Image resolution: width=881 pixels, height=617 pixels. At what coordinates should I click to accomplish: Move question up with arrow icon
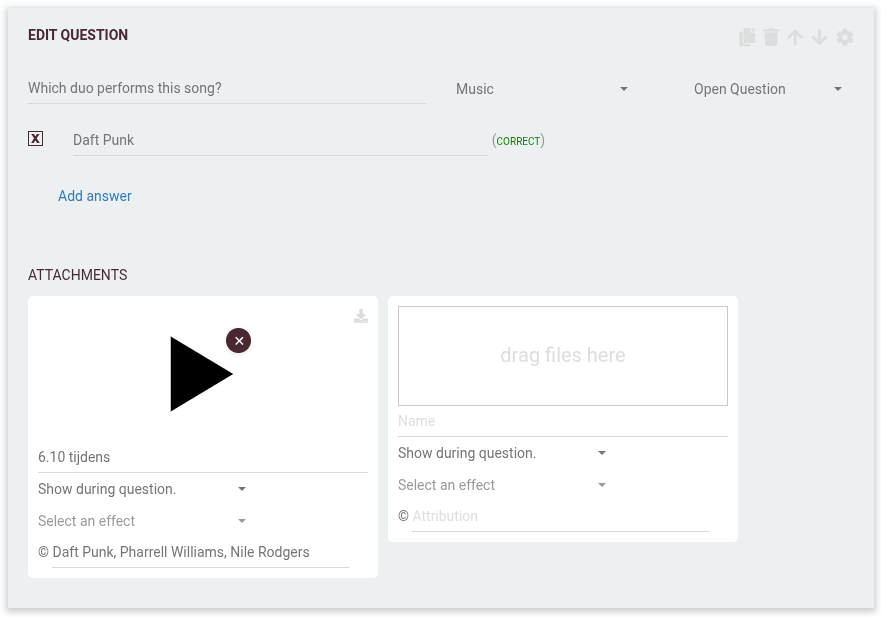(795, 37)
